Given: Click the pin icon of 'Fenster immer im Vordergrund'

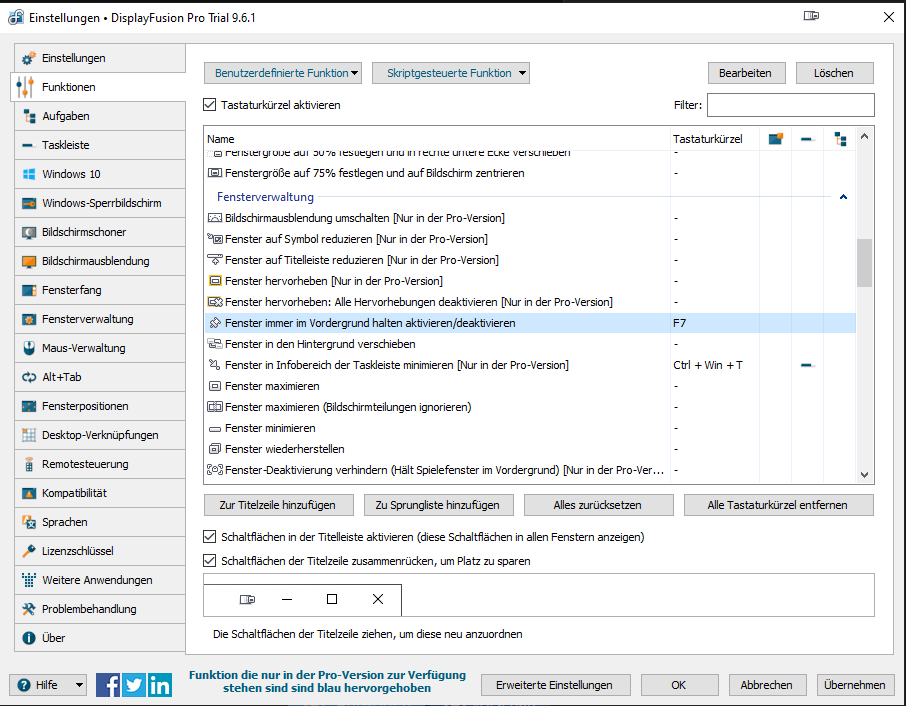Looking at the screenshot, I should pos(215,323).
